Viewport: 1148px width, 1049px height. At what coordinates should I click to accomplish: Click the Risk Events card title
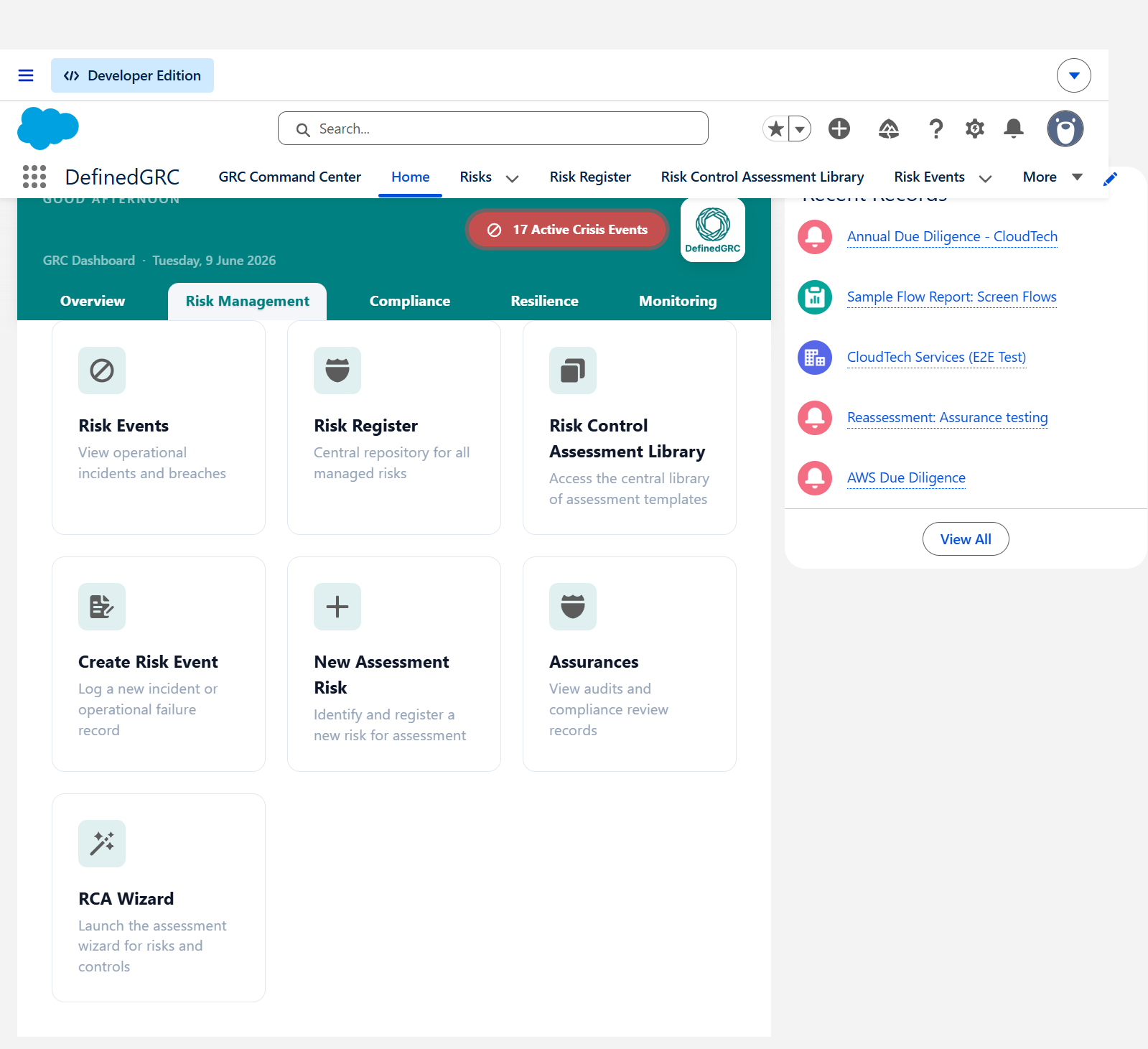pyautogui.click(x=123, y=426)
